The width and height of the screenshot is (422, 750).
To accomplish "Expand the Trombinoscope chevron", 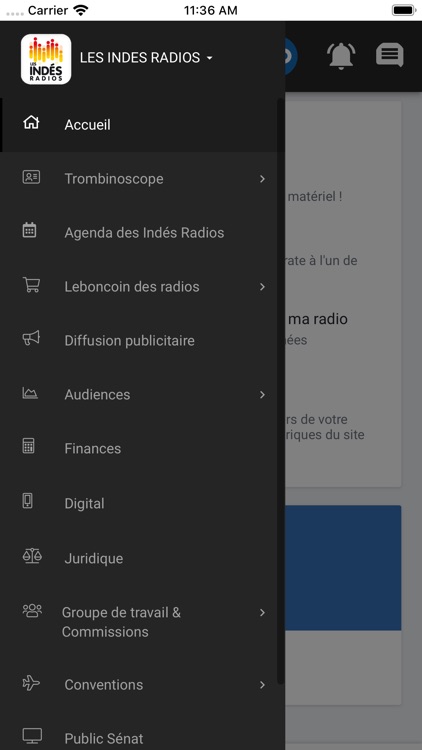I will [262, 179].
